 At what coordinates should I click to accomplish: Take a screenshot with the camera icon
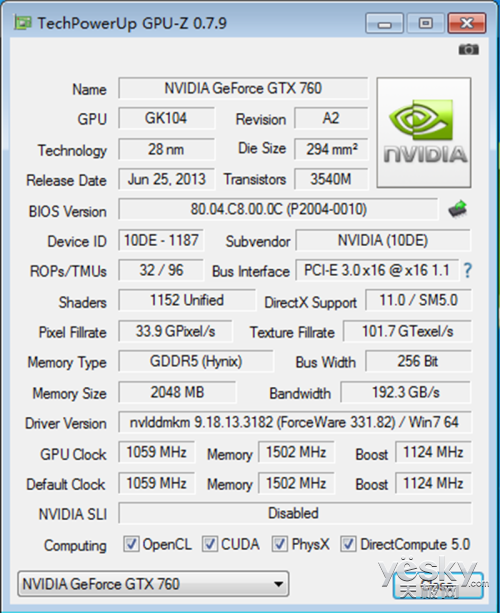(x=468, y=49)
